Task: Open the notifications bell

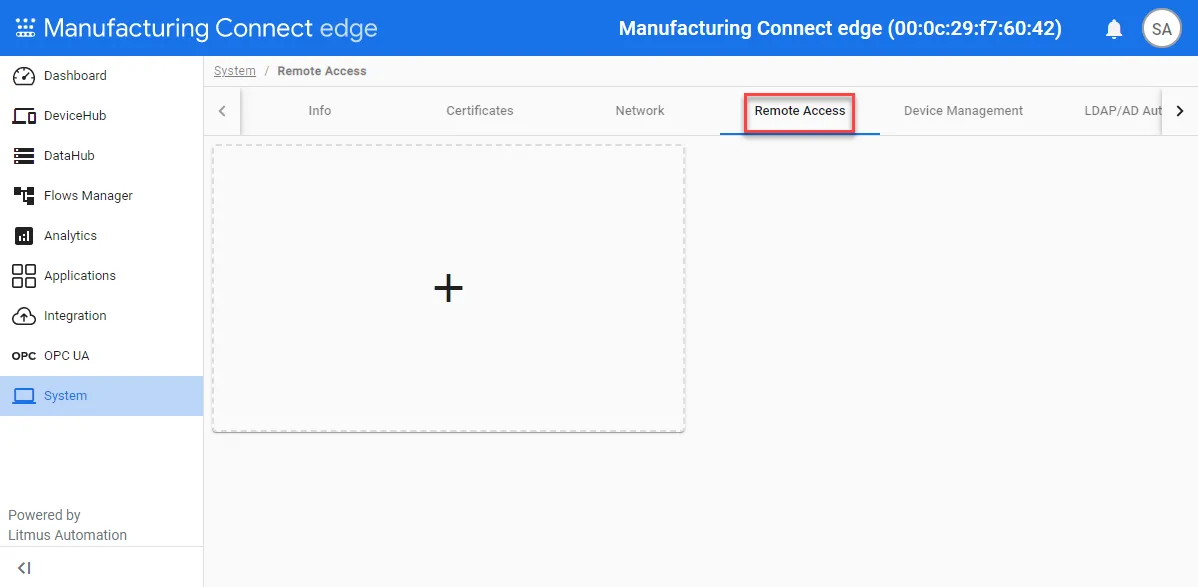Action: [1114, 29]
